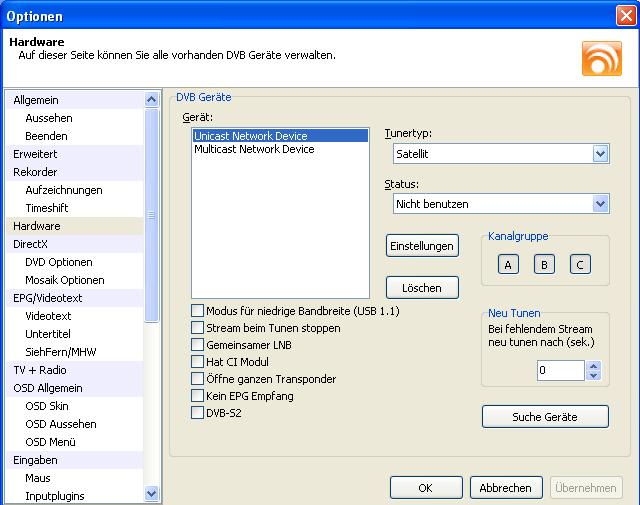
Task: Toggle Stream beim Tunen stoppen
Action: click(x=198, y=328)
